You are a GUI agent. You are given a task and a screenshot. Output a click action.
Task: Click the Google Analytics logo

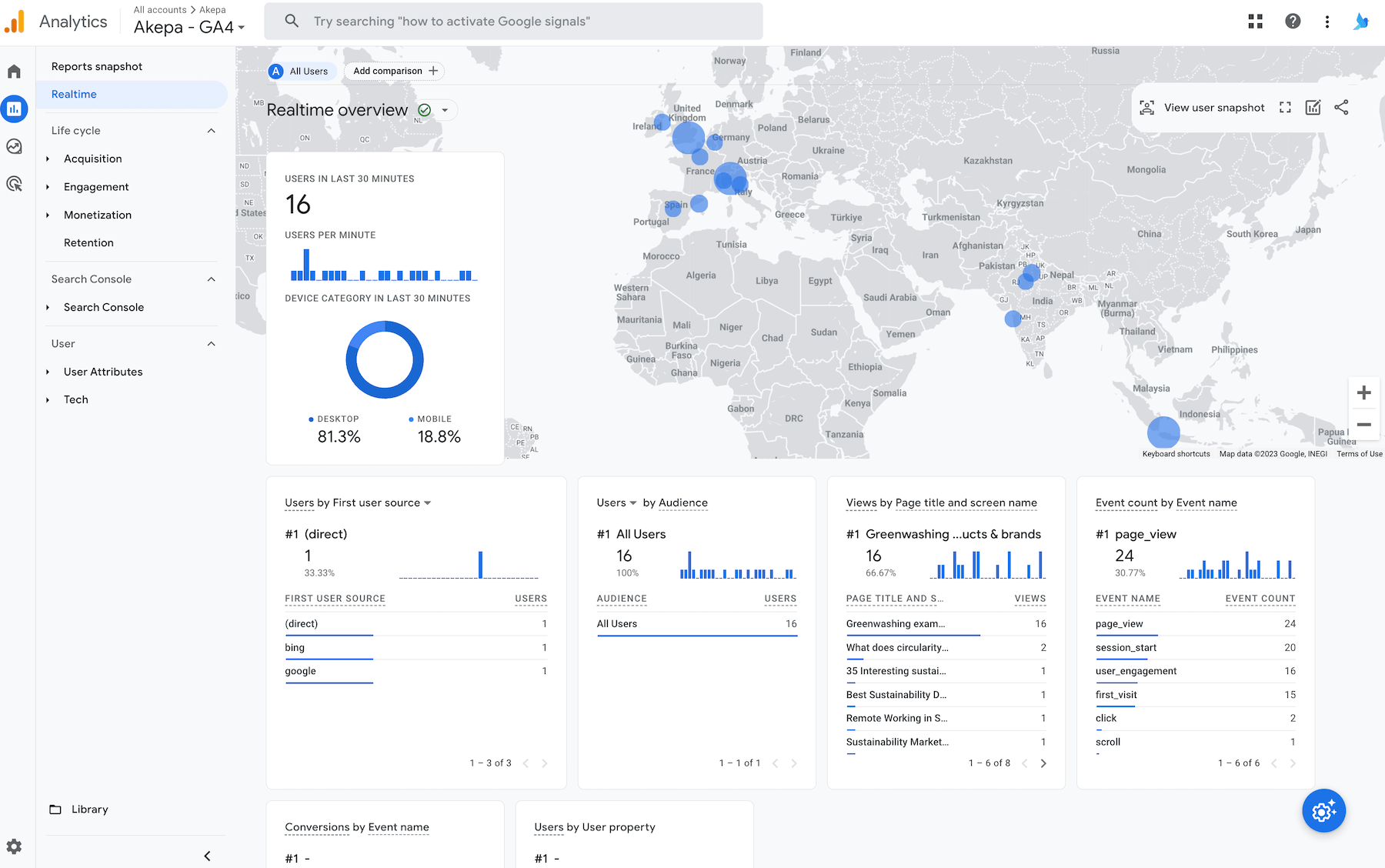point(15,22)
